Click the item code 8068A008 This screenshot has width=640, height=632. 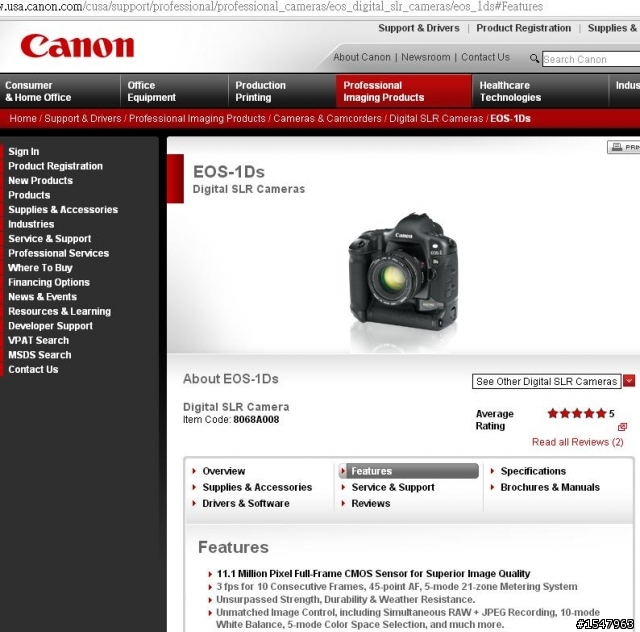pos(256,420)
